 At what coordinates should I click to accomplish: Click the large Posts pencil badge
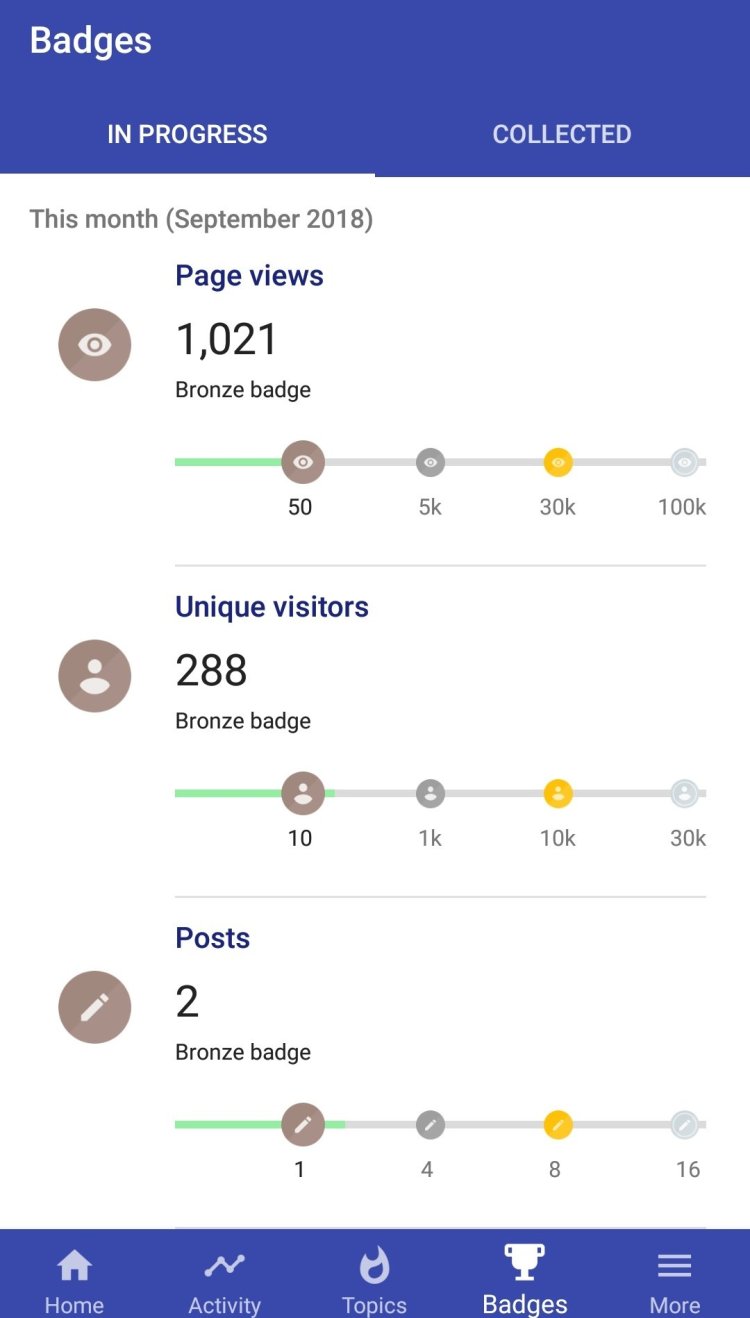(x=95, y=1007)
